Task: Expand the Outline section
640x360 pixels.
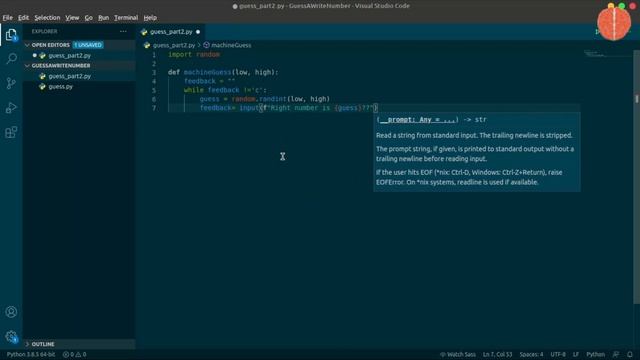Action: [x=27, y=344]
